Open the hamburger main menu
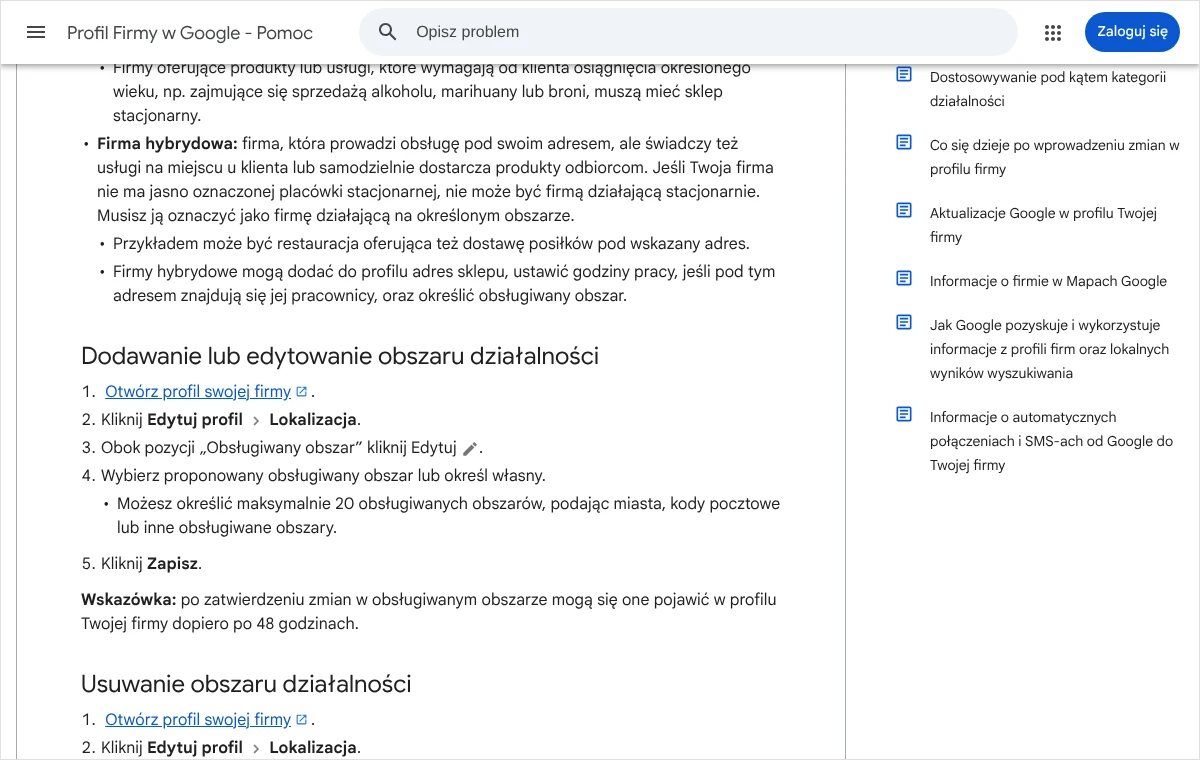The width and height of the screenshot is (1200, 760). (36, 32)
